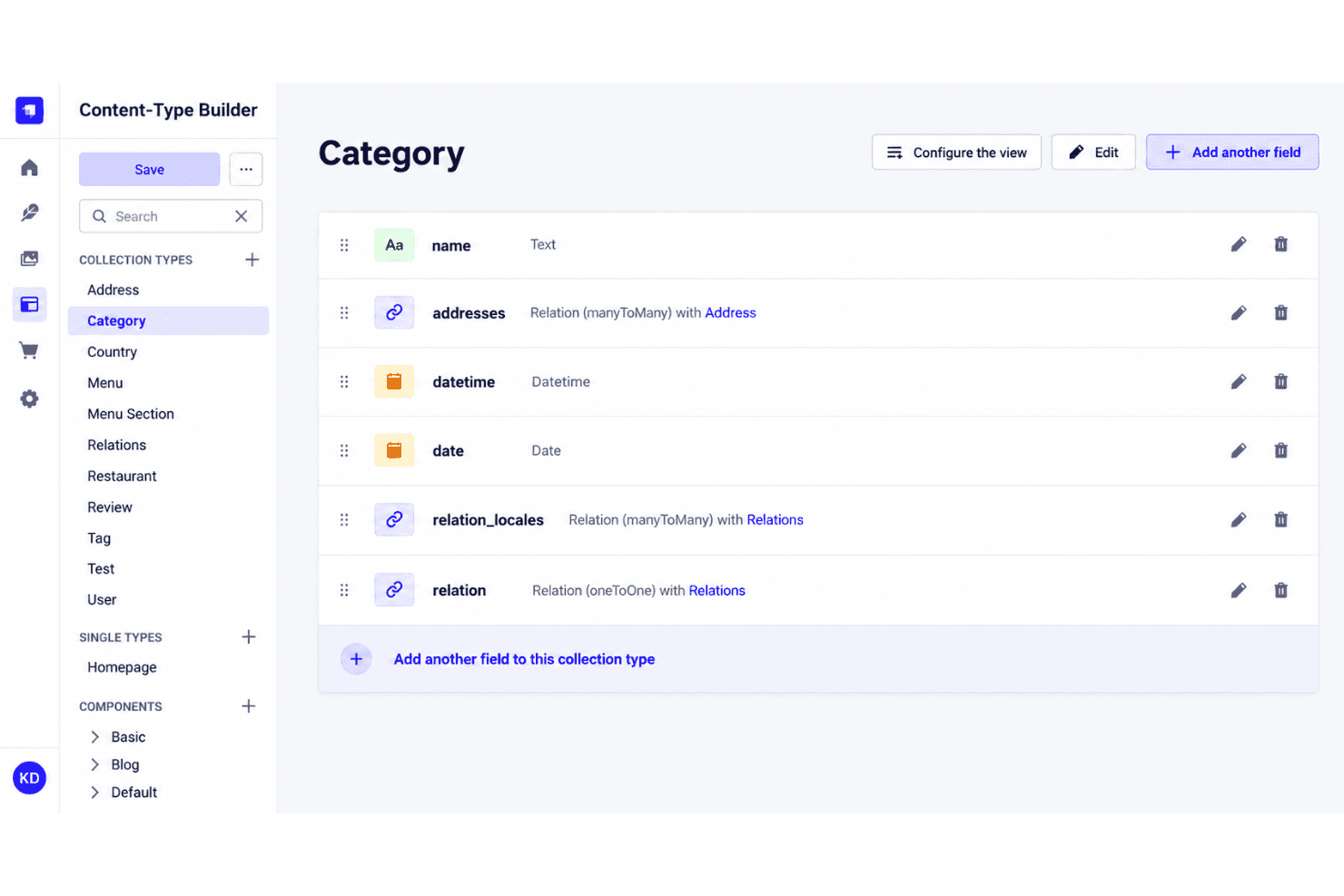Delete the relation_locales field trash icon
The width and height of the screenshot is (1344, 896).
pos(1280,520)
